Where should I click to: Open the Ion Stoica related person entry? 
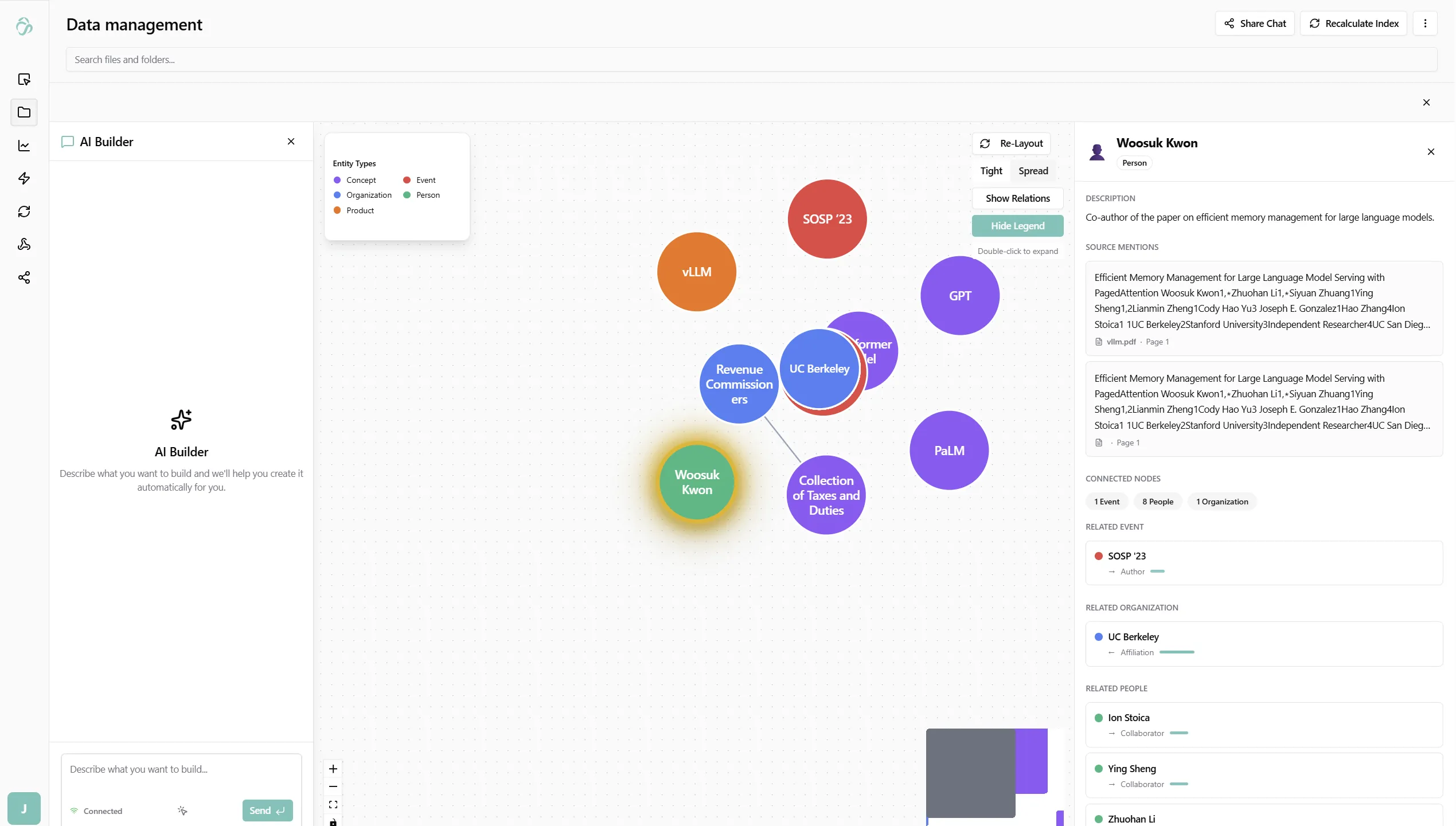click(1263, 725)
